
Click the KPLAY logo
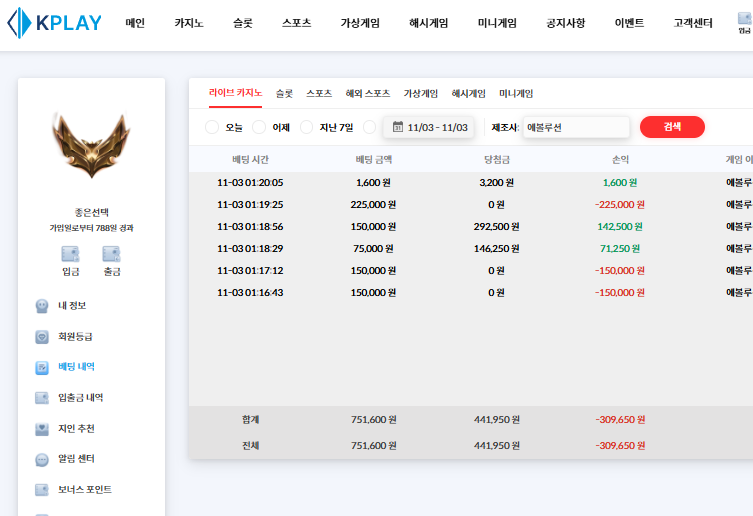tap(54, 23)
